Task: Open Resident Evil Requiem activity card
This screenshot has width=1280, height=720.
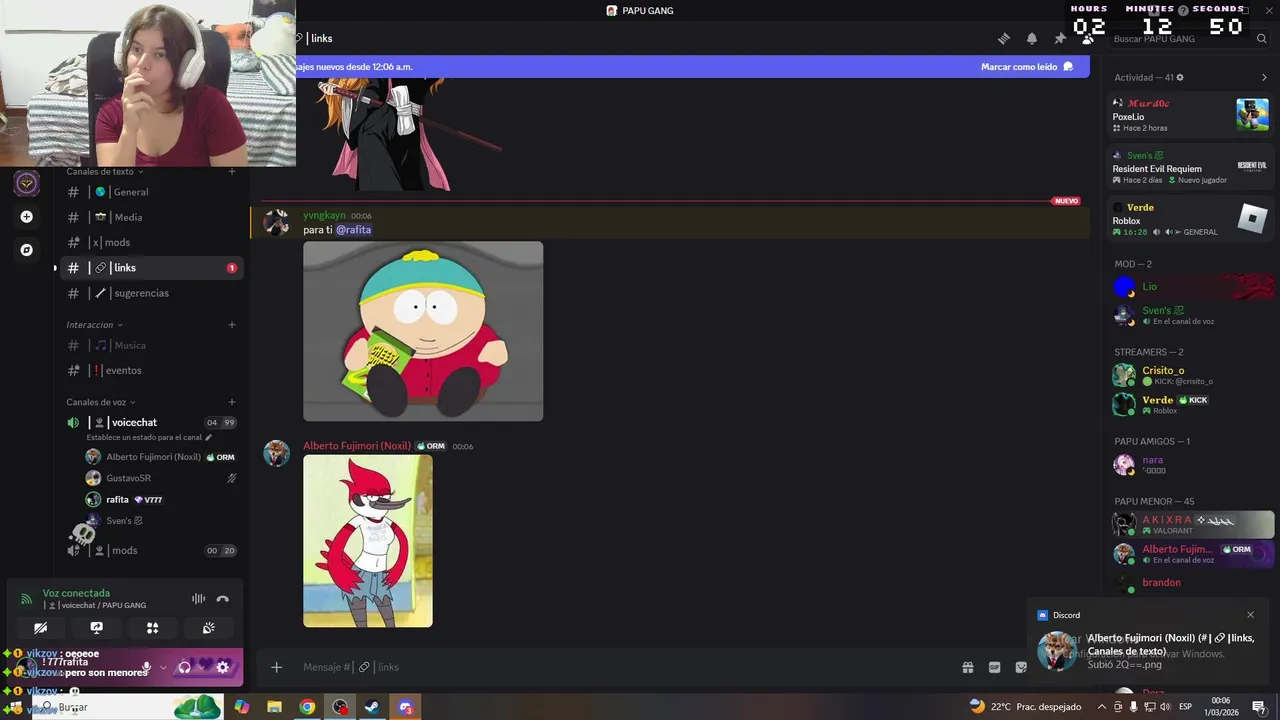Action: [1190, 167]
